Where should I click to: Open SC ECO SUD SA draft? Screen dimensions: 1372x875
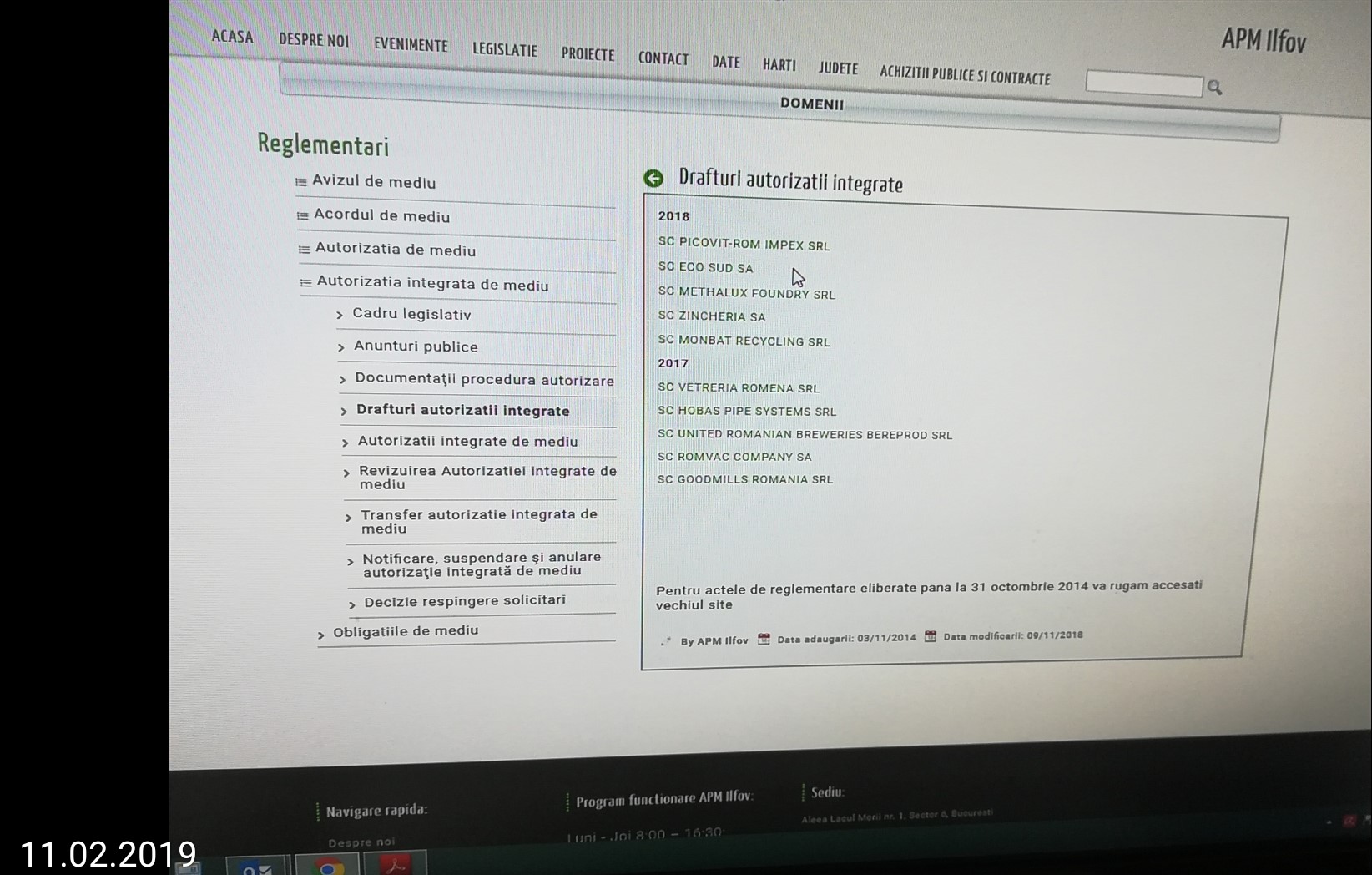705,267
